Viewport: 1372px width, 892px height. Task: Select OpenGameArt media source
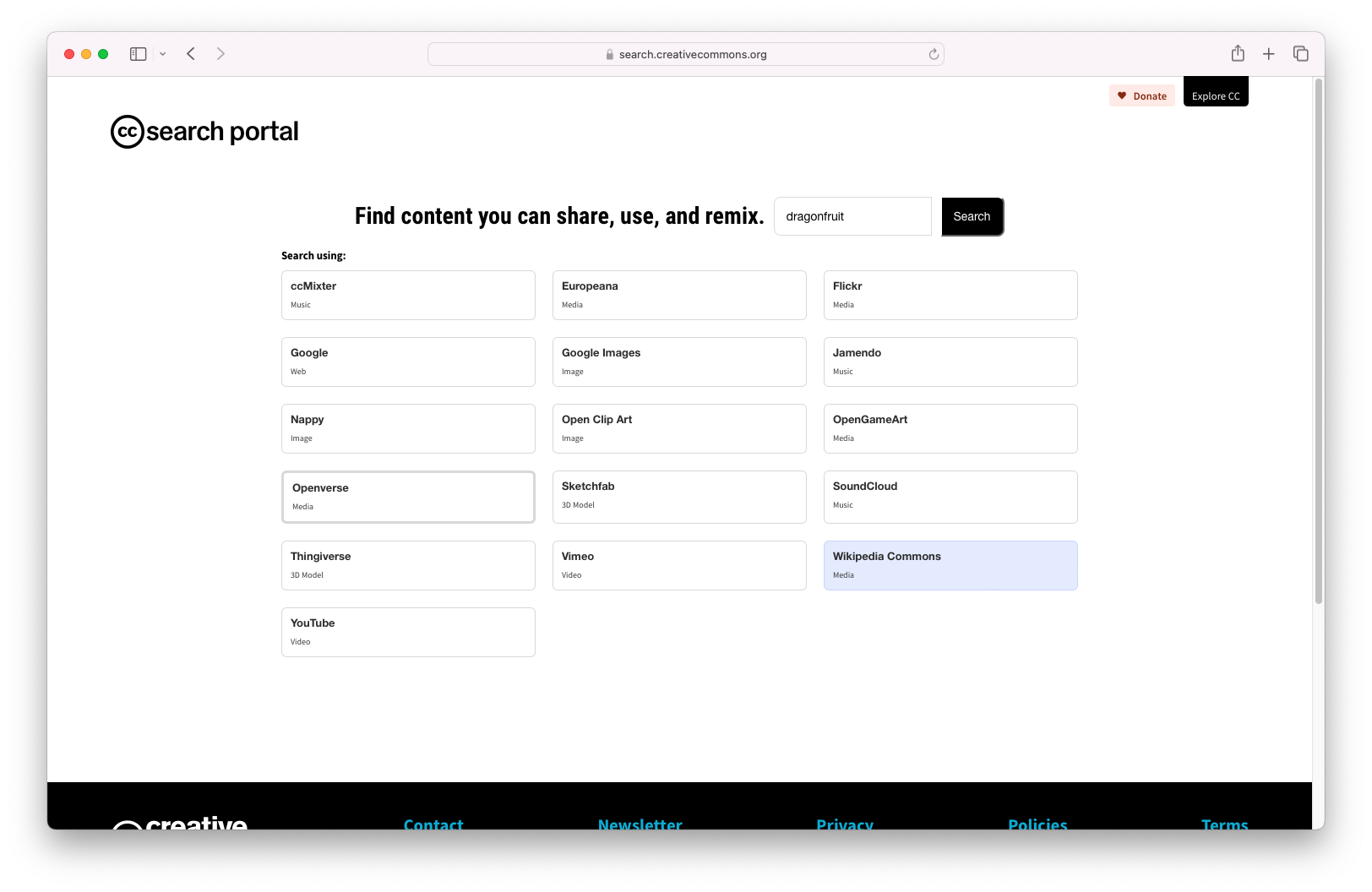[950, 428]
